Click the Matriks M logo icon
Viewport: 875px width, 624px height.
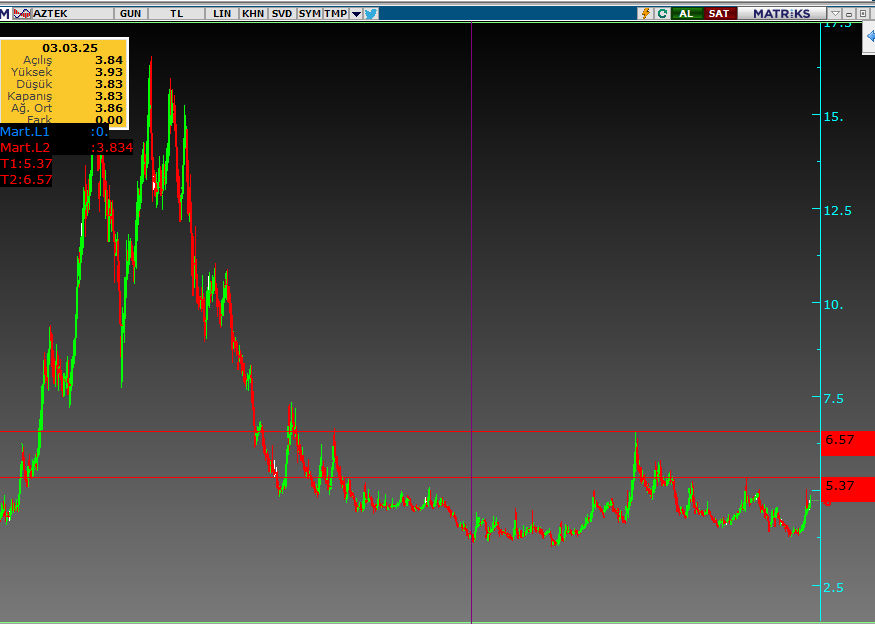[x=5, y=13]
